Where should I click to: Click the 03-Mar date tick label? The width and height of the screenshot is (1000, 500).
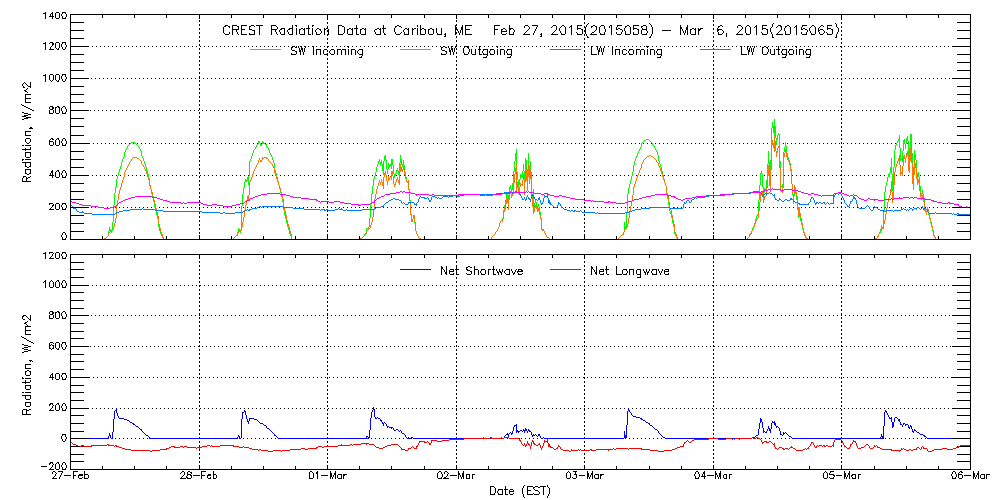585,477
